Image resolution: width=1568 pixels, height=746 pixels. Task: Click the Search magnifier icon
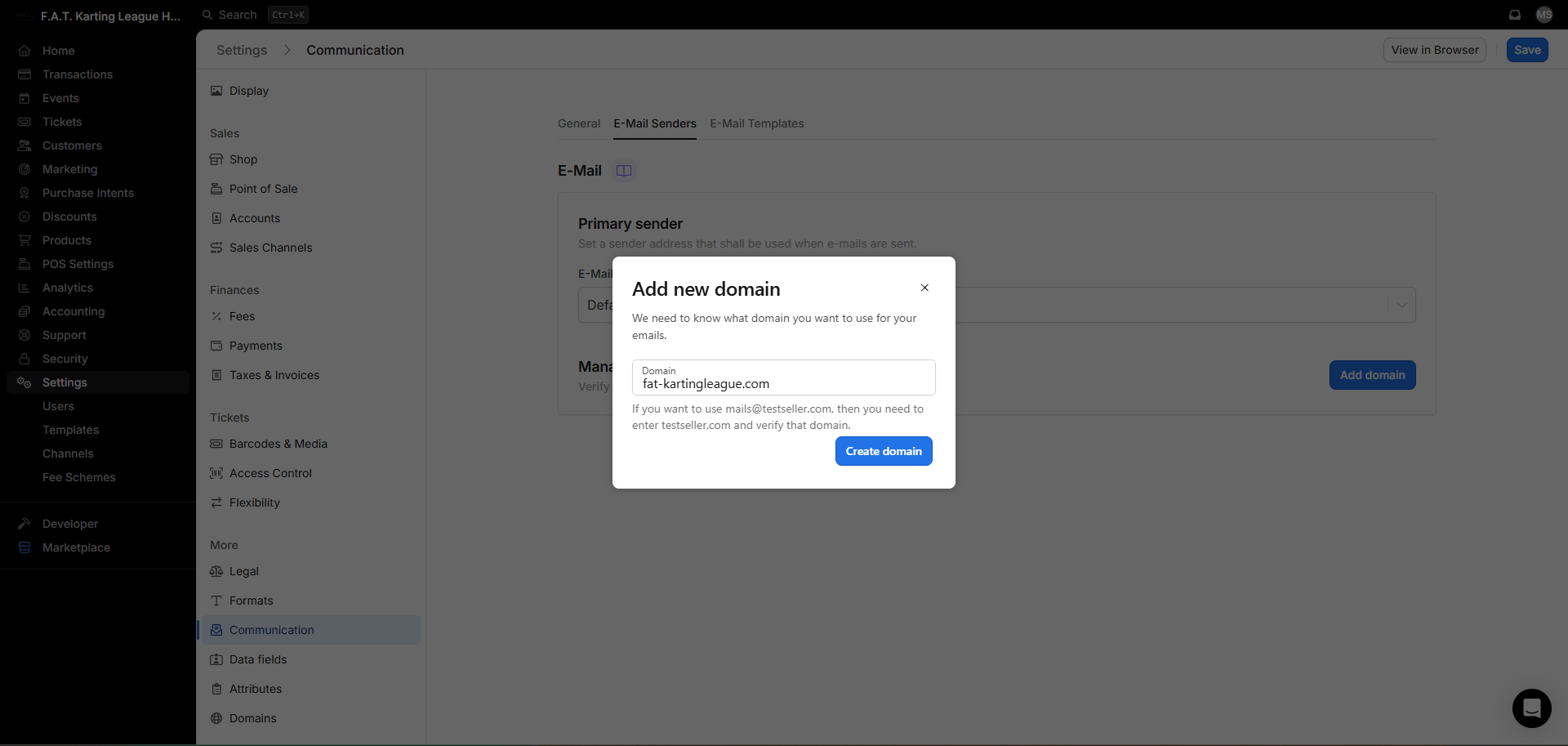(x=207, y=15)
